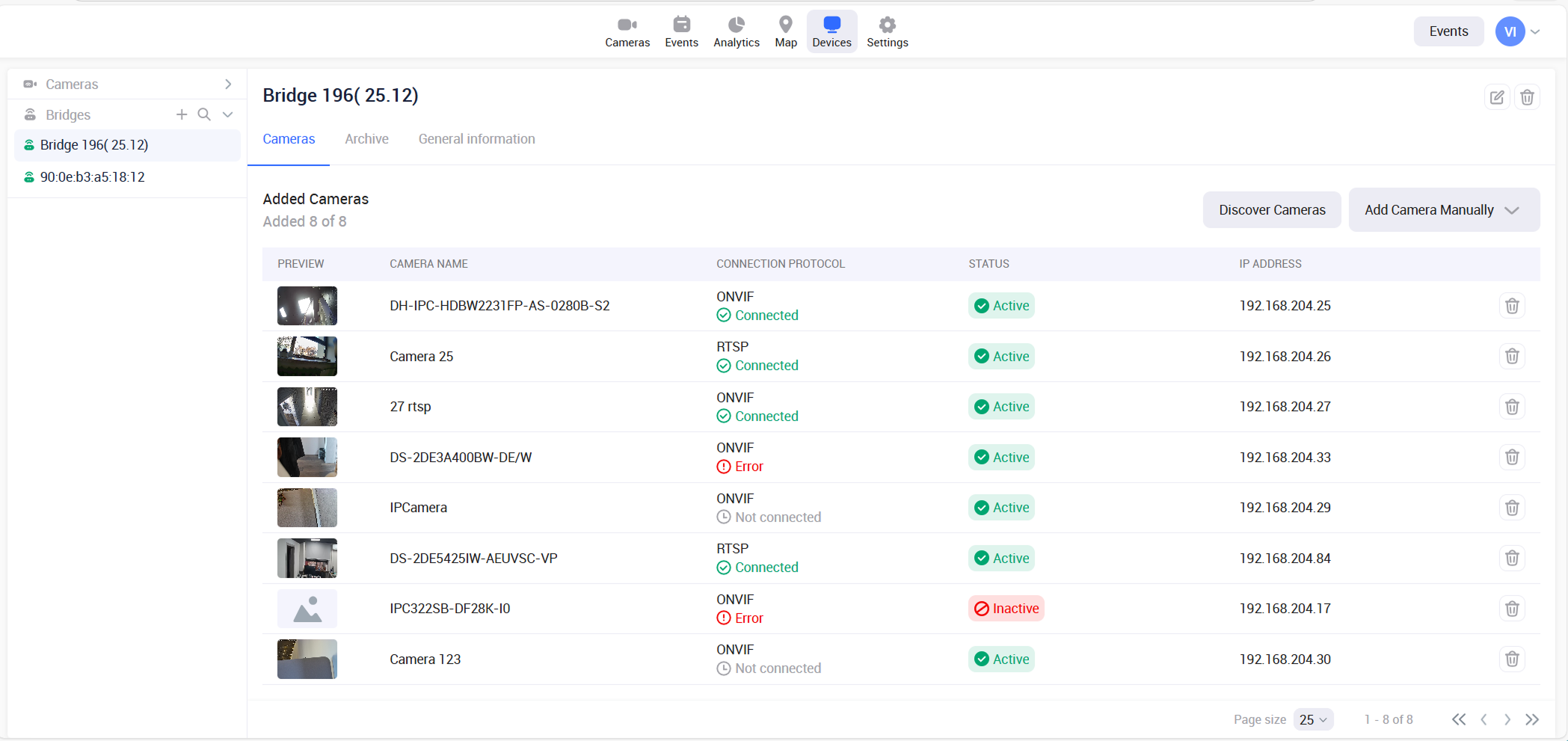The width and height of the screenshot is (1568, 741).
Task: Collapse the Bridges list chevron
Action: coord(228,114)
